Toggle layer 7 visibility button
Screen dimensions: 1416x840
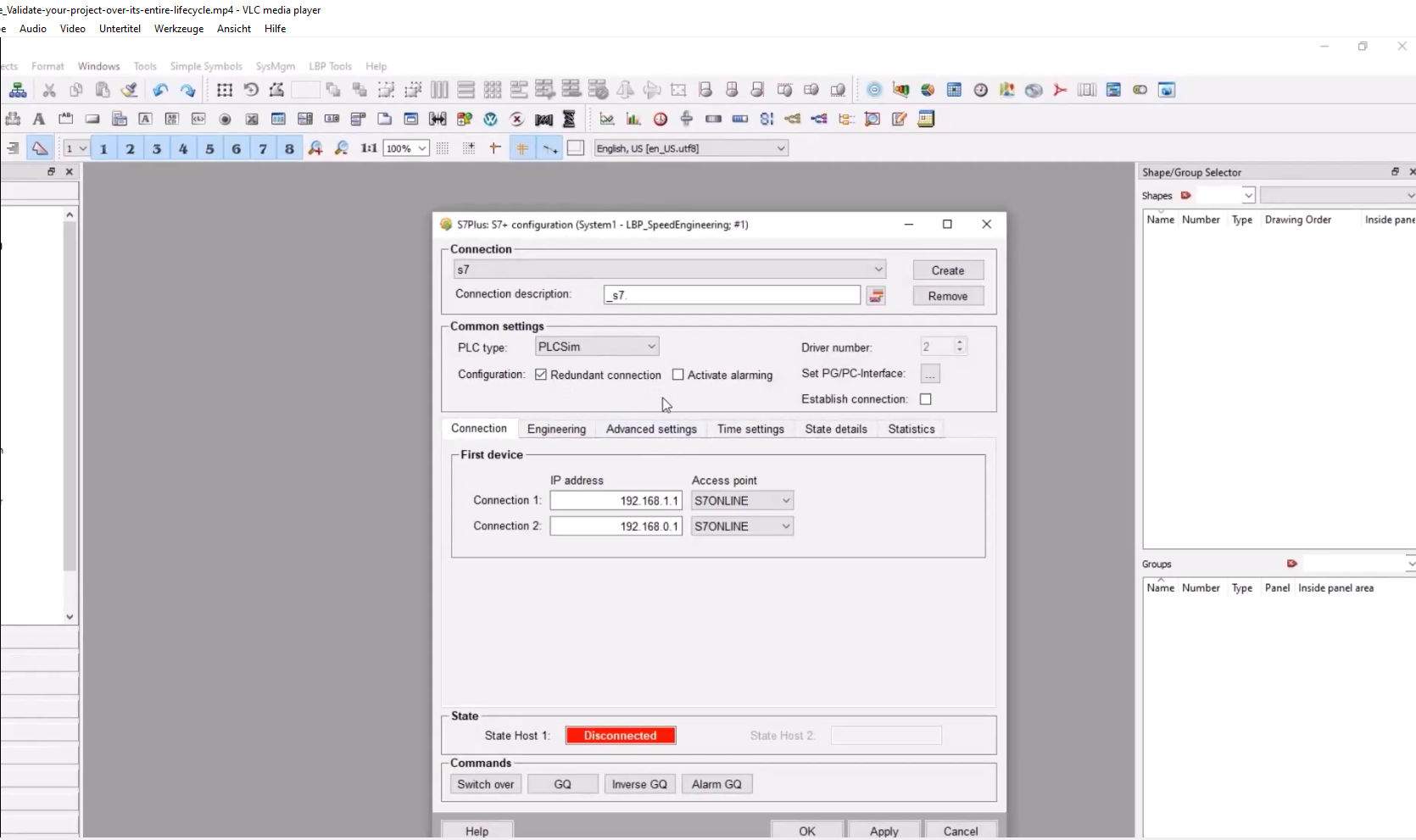pos(263,148)
